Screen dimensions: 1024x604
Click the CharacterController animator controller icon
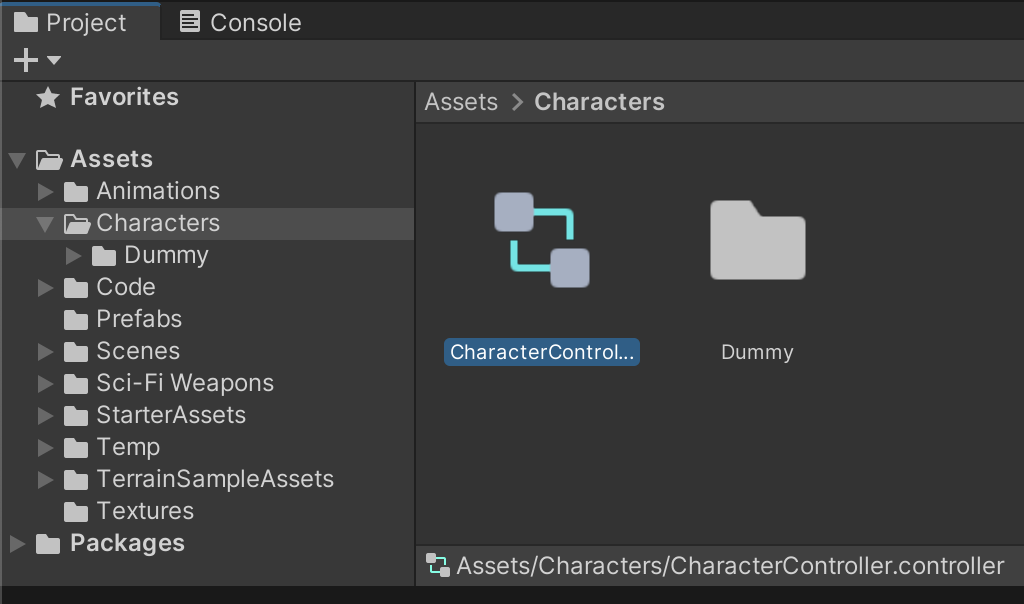pyautogui.click(x=541, y=240)
